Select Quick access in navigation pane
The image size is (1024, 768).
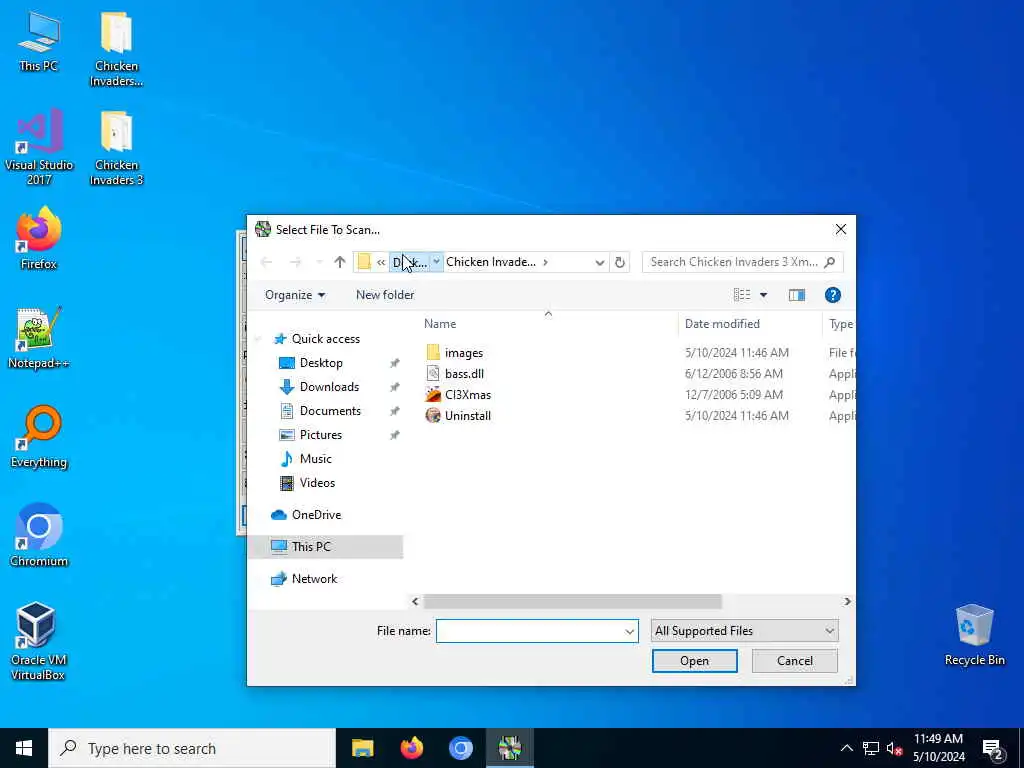(x=325, y=339)
